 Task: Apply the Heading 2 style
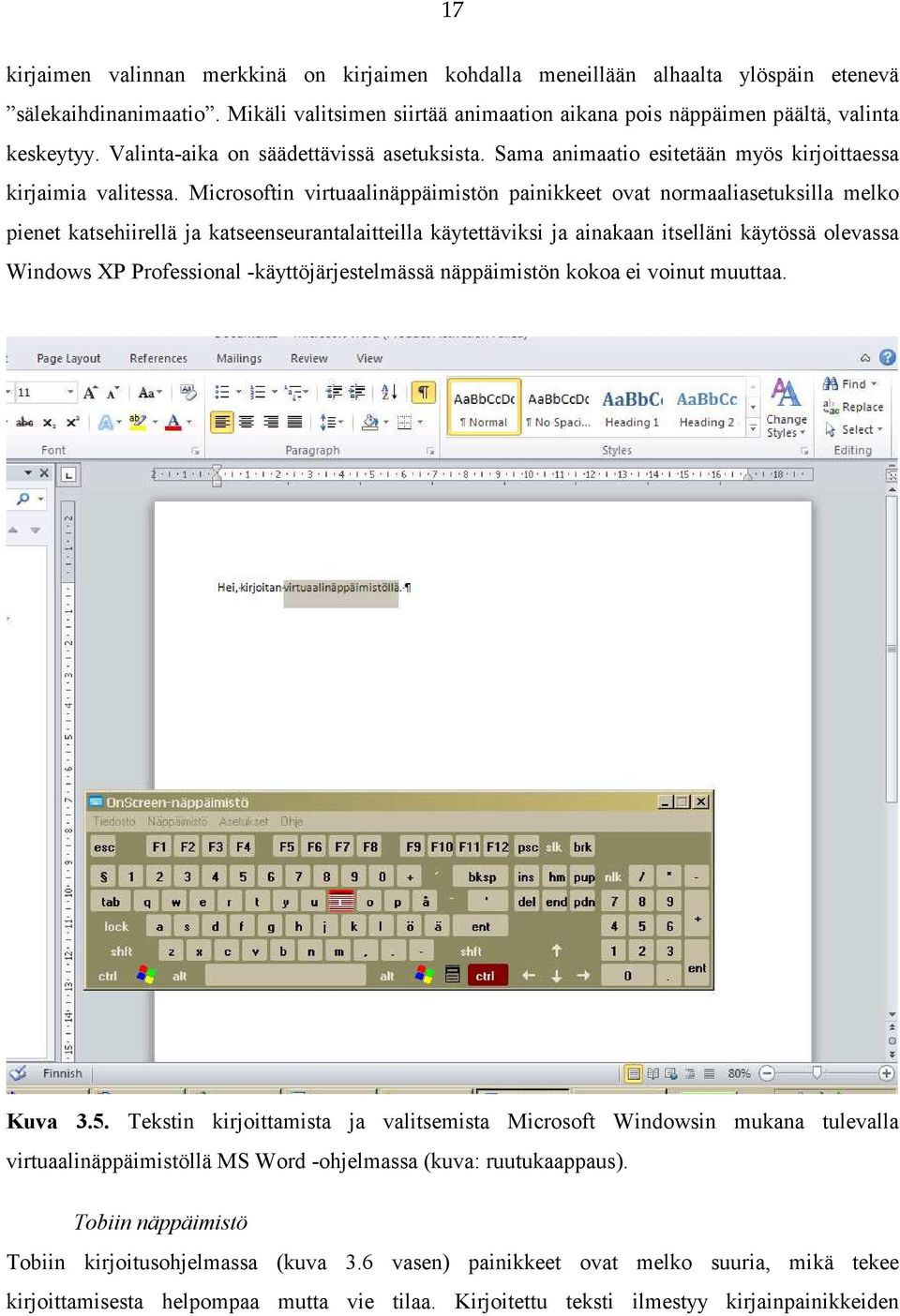tap(707, 409)
